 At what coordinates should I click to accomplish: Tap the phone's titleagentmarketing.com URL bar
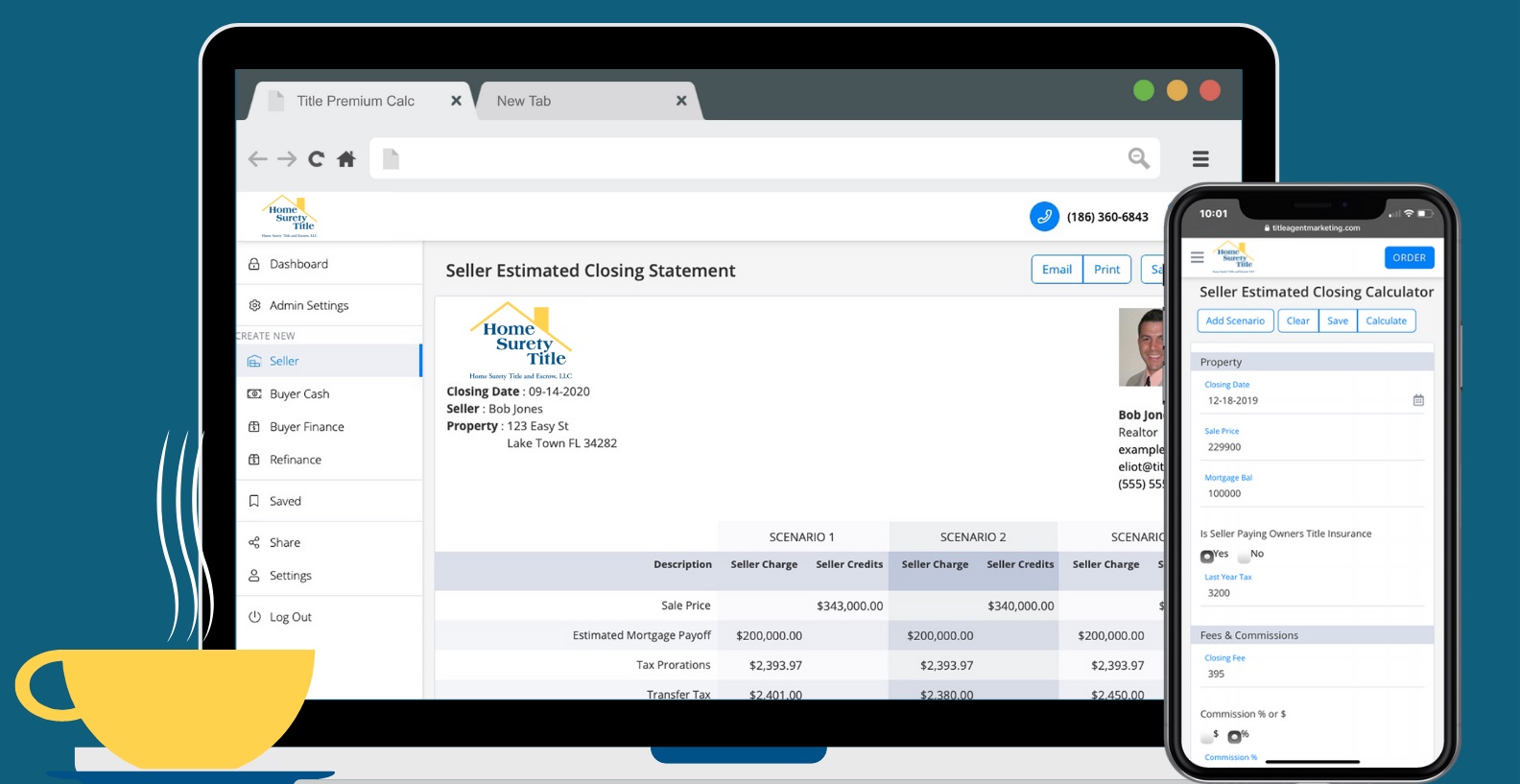1312,228
